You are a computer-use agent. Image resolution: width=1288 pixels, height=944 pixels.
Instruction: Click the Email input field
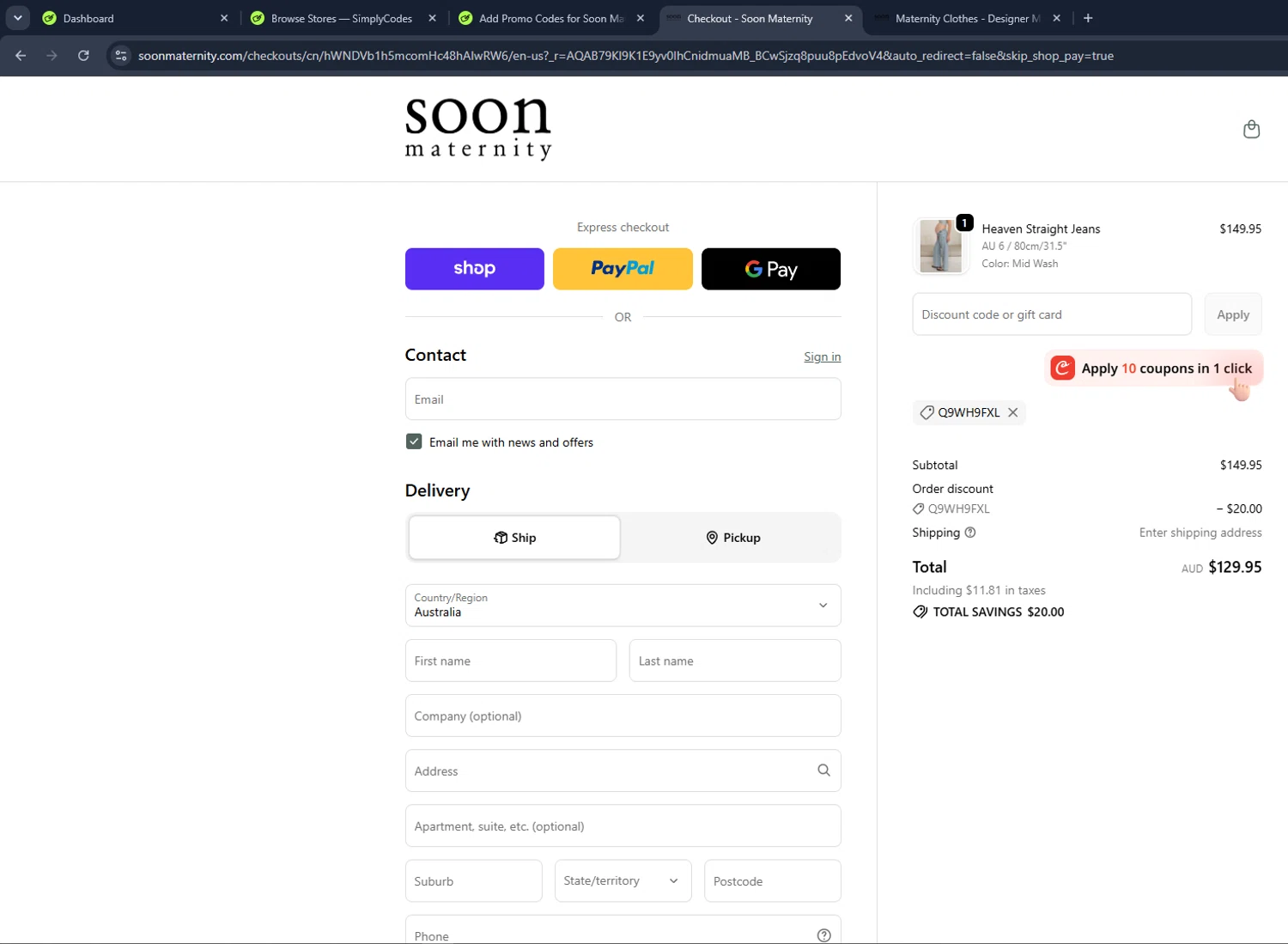tap(623, 399)
